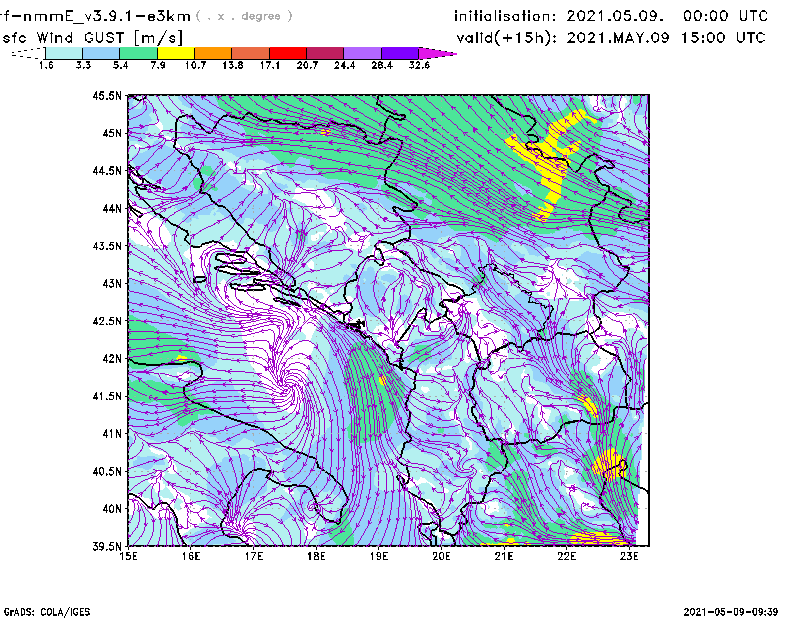Click the '45N' latitude label
Screen dimensions: 800x618
[x=112, y=133]
